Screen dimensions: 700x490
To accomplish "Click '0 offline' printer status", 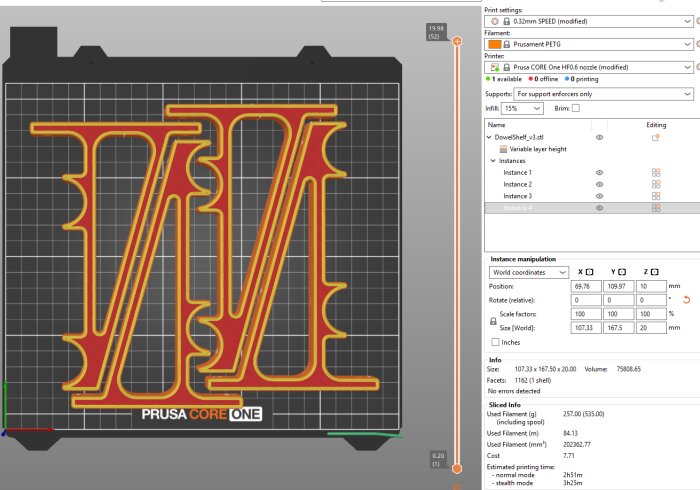I will [x=543, y=79].
